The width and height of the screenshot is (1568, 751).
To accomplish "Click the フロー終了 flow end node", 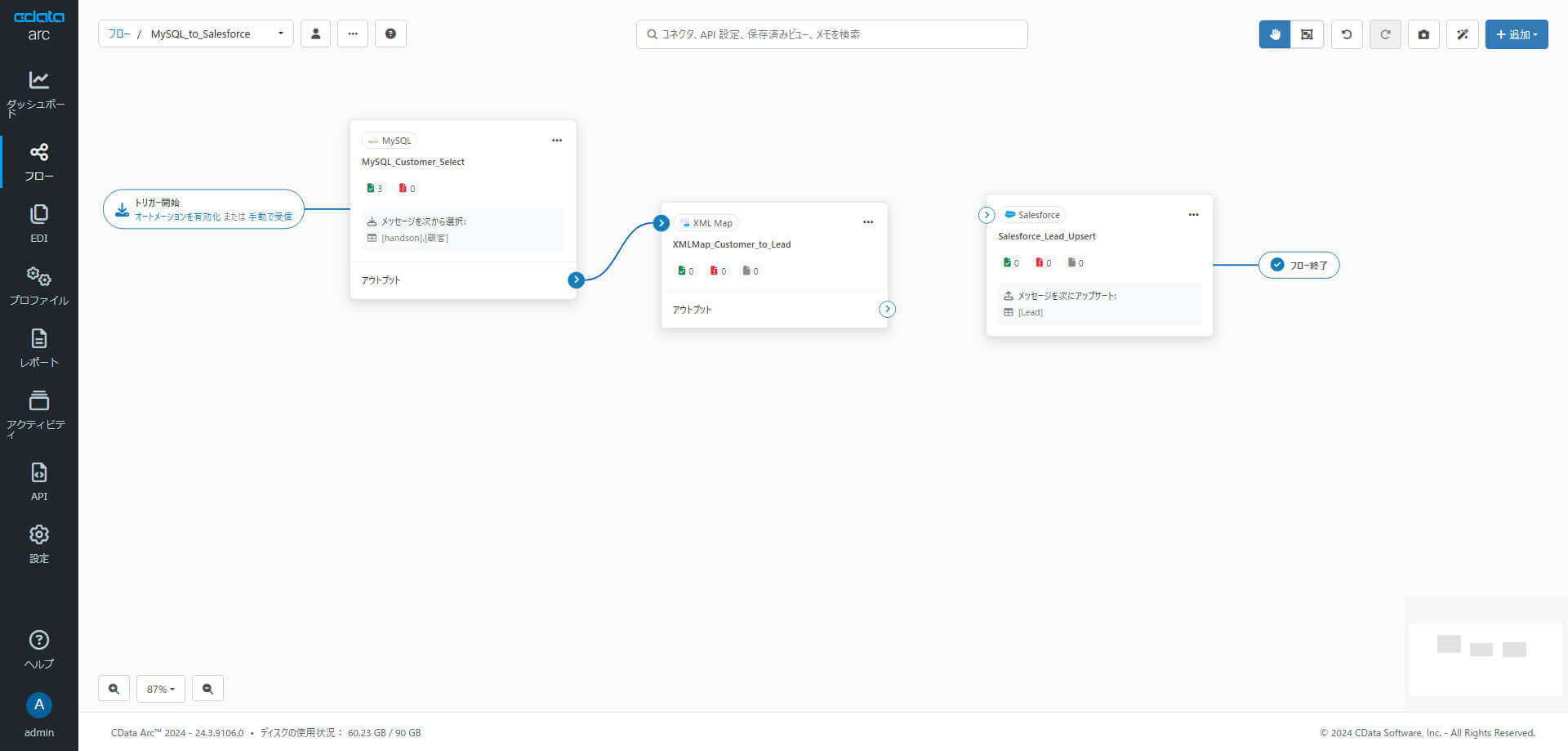I will click(x=1299, y=265).
